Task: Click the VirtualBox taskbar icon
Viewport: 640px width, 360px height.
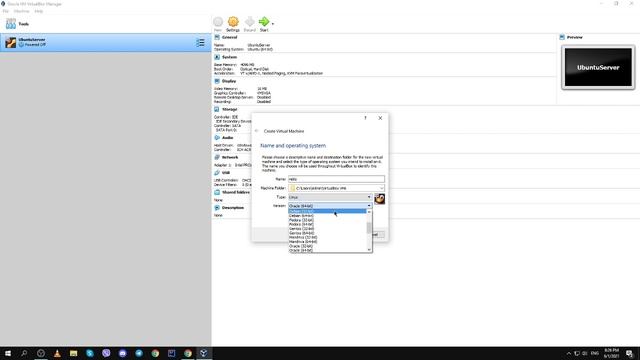Action: click(x=204, y=353)
